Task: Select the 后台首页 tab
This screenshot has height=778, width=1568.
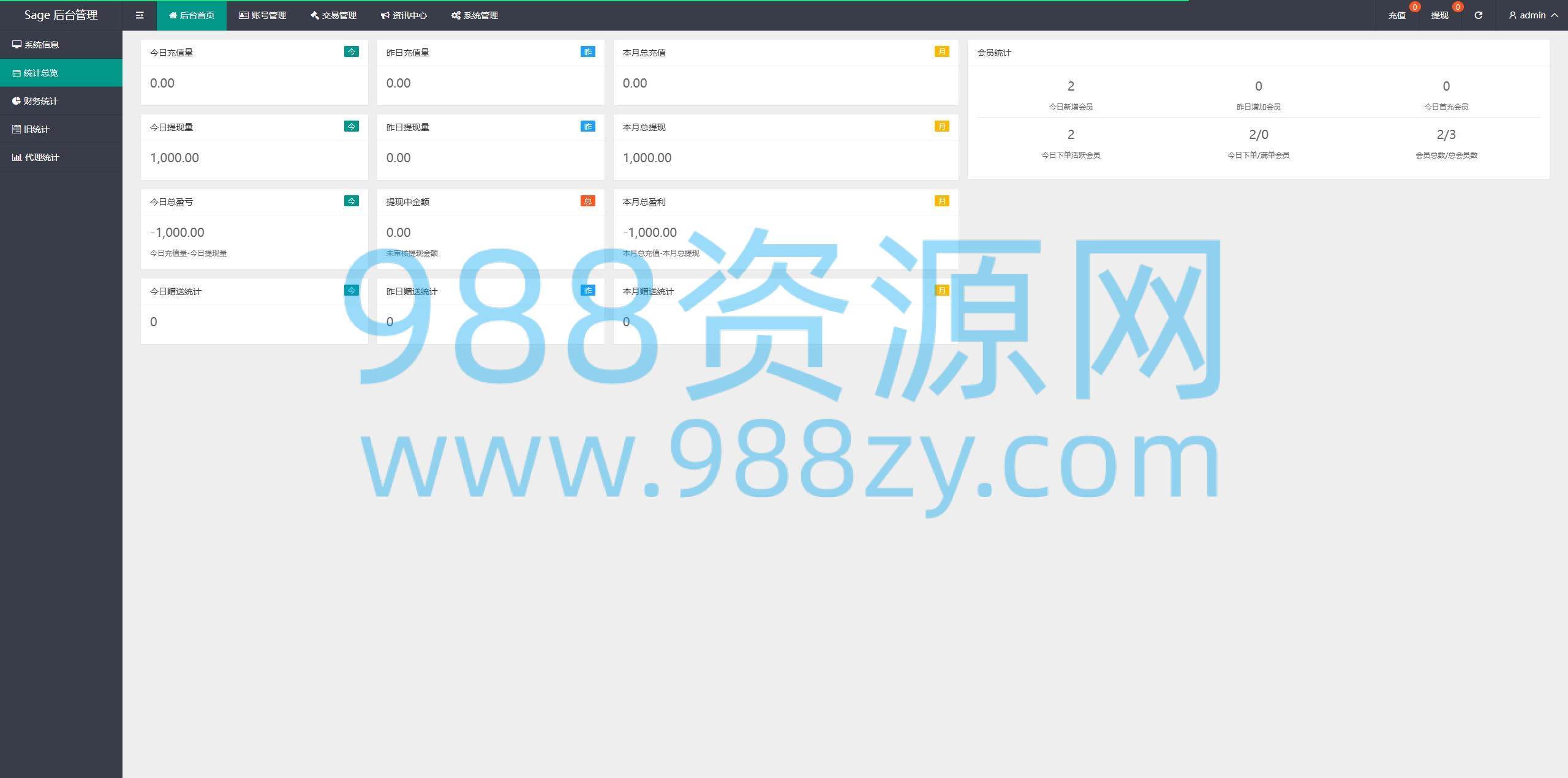Action: point(192,15)
